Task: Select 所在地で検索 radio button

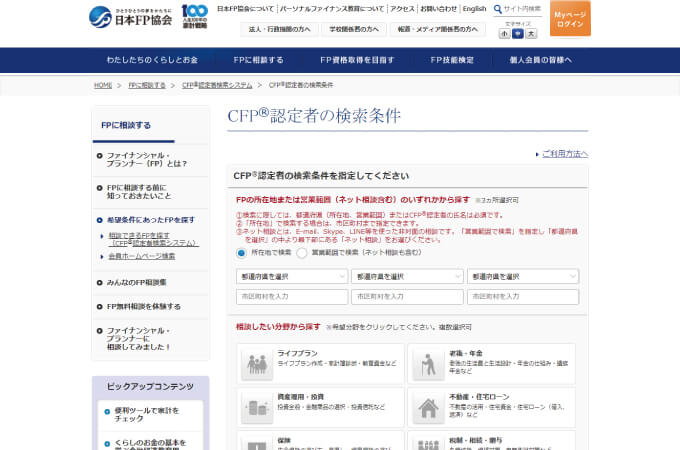Action: tap(242, 253)
